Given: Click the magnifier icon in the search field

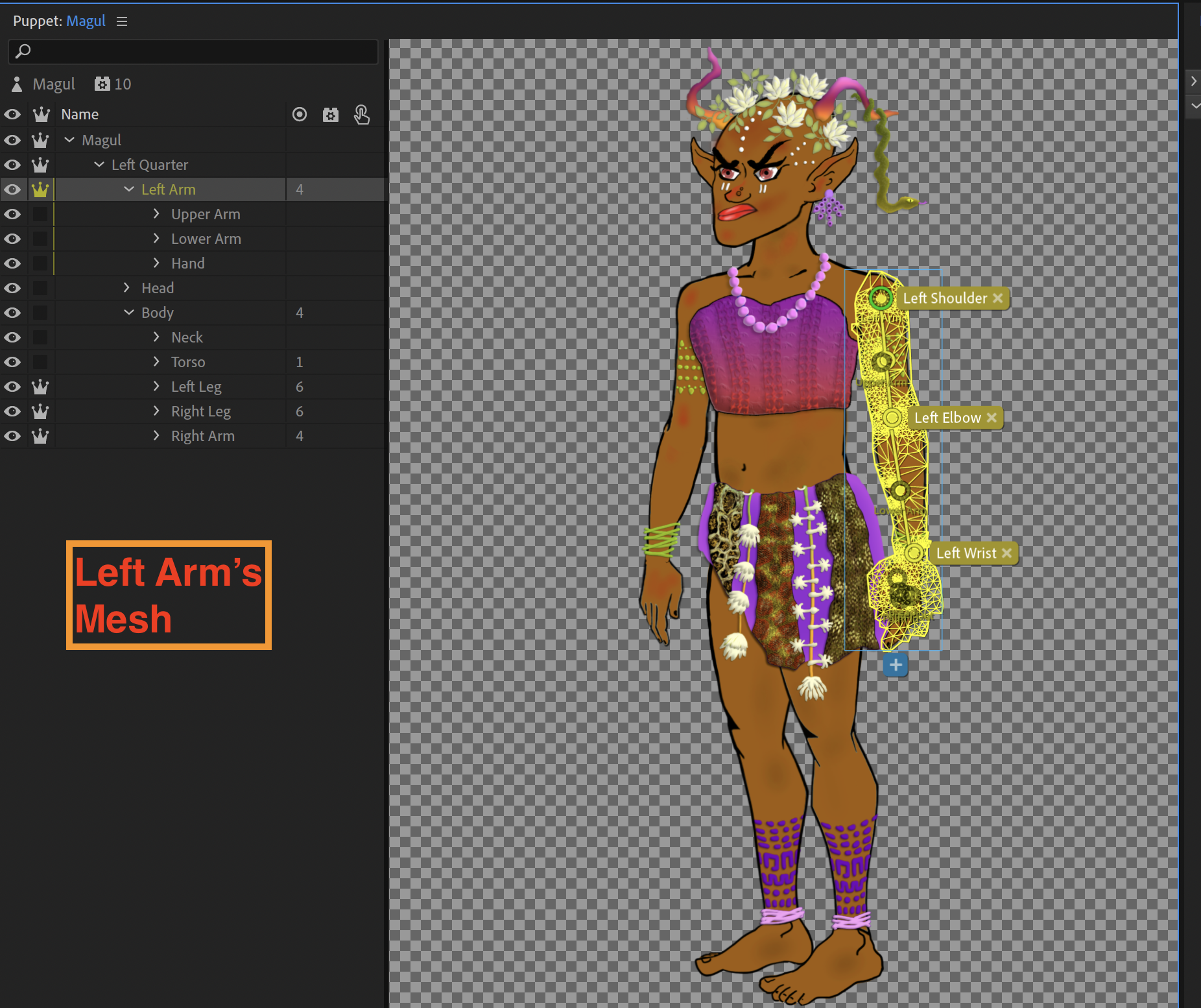Looking at the screenshot, I should click(x=23, y=51).
